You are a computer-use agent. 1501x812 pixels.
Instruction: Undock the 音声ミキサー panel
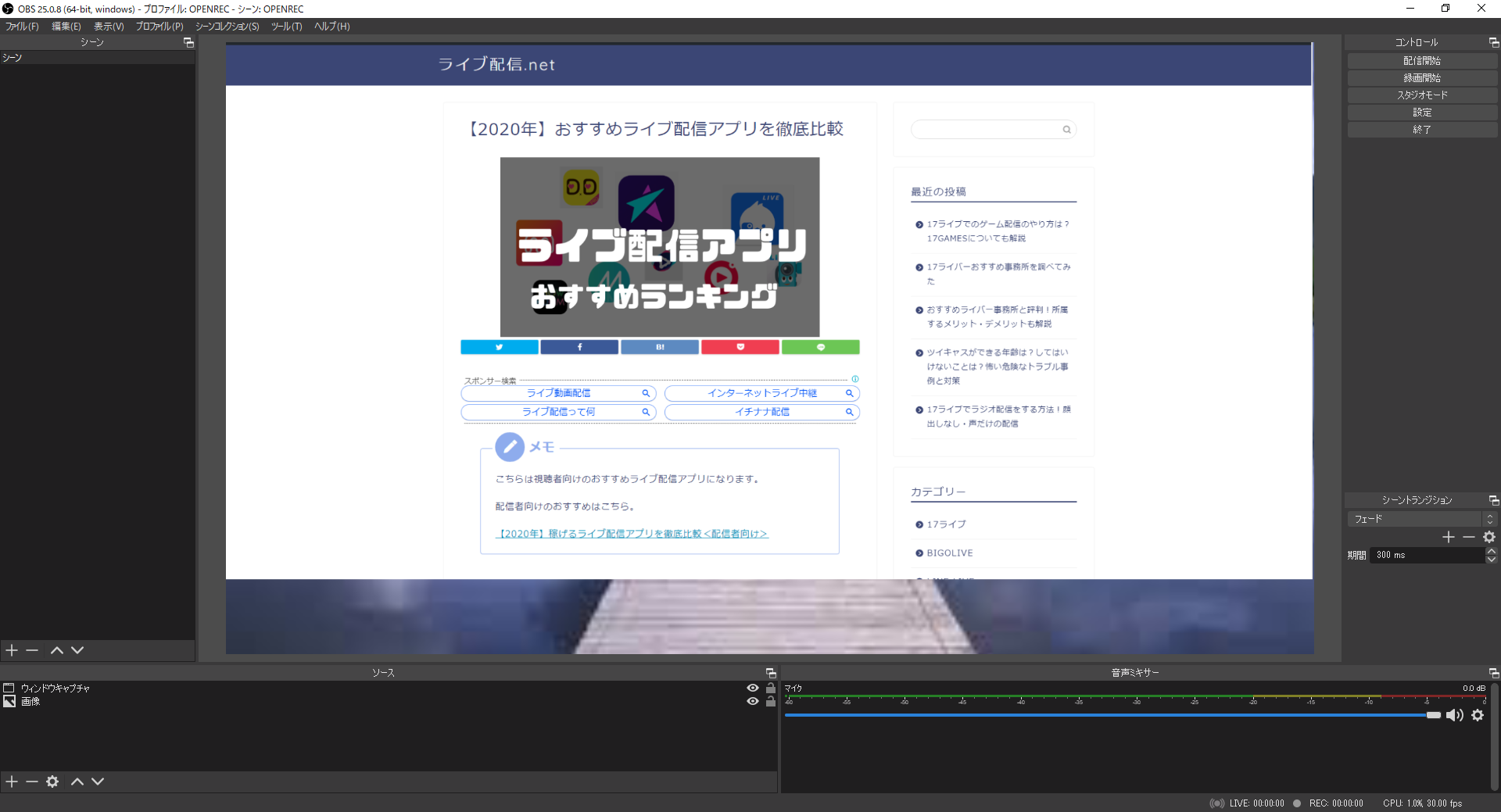point(1494,673)
